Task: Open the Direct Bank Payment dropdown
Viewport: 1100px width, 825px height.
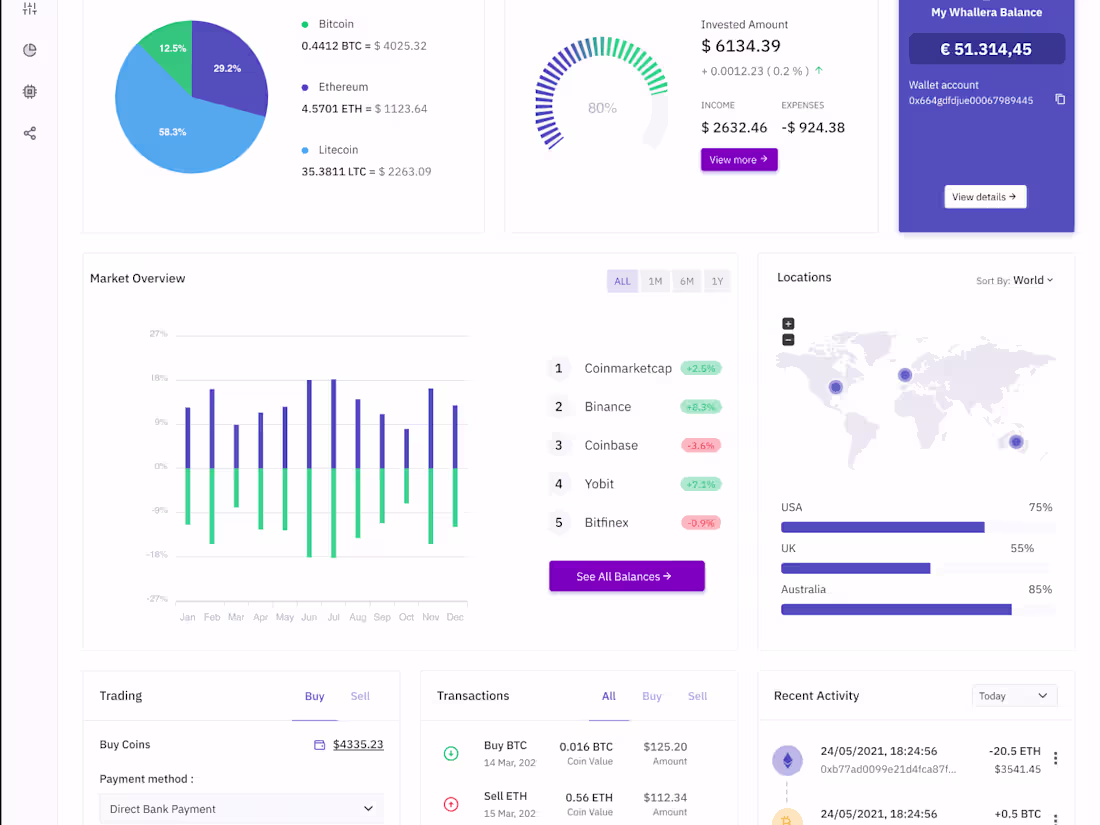Action: pos(240,808)
